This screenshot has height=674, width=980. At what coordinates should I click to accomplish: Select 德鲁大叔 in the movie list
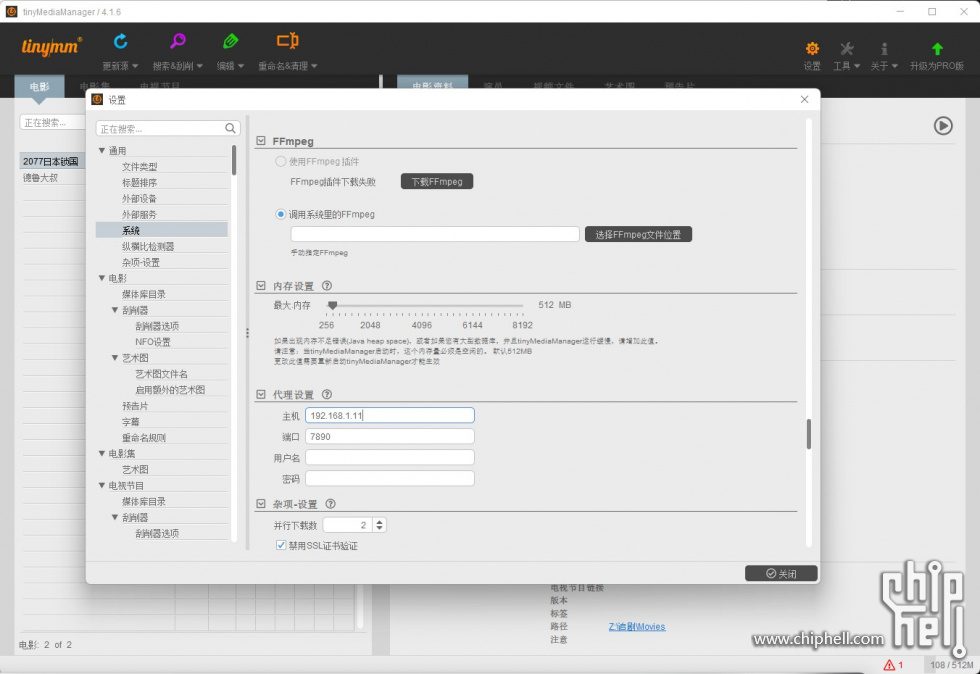click(x=41, y=178)
